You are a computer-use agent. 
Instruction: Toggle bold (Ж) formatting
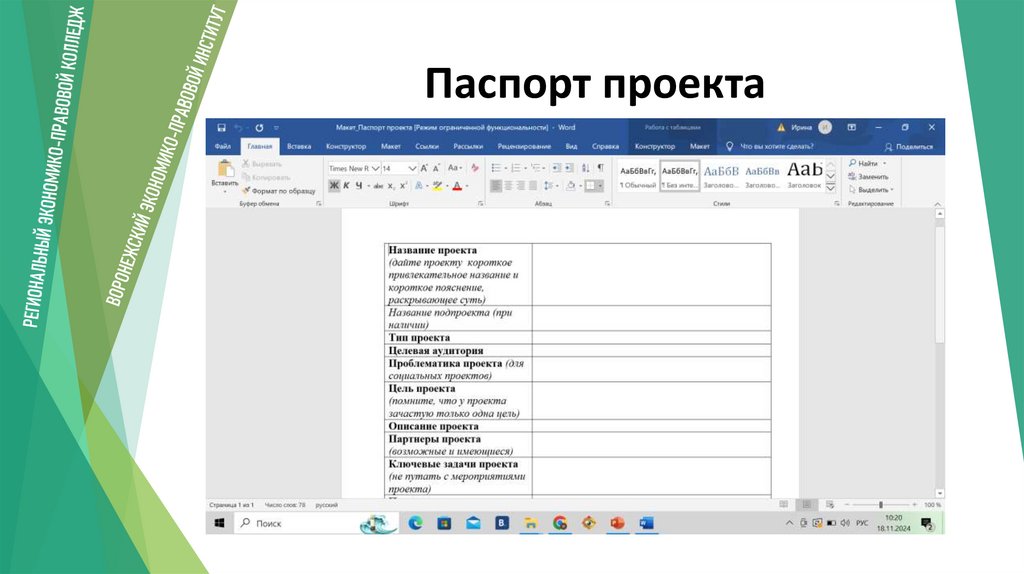333,186
